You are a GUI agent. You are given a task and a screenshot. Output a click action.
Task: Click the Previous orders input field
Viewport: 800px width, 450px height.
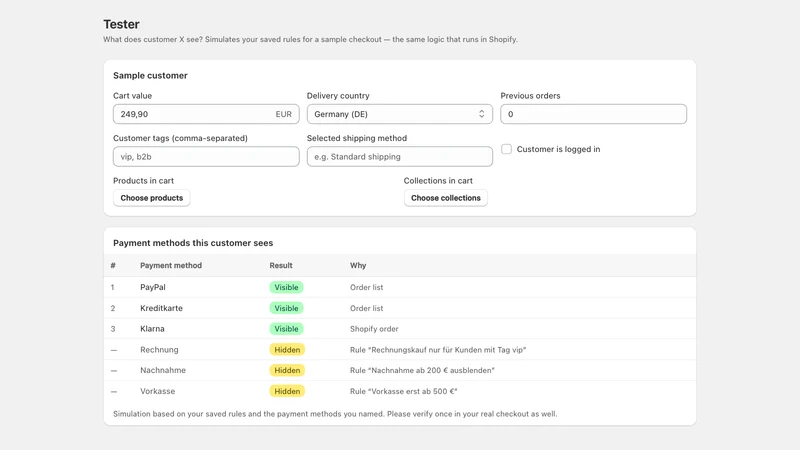[593, 114]
